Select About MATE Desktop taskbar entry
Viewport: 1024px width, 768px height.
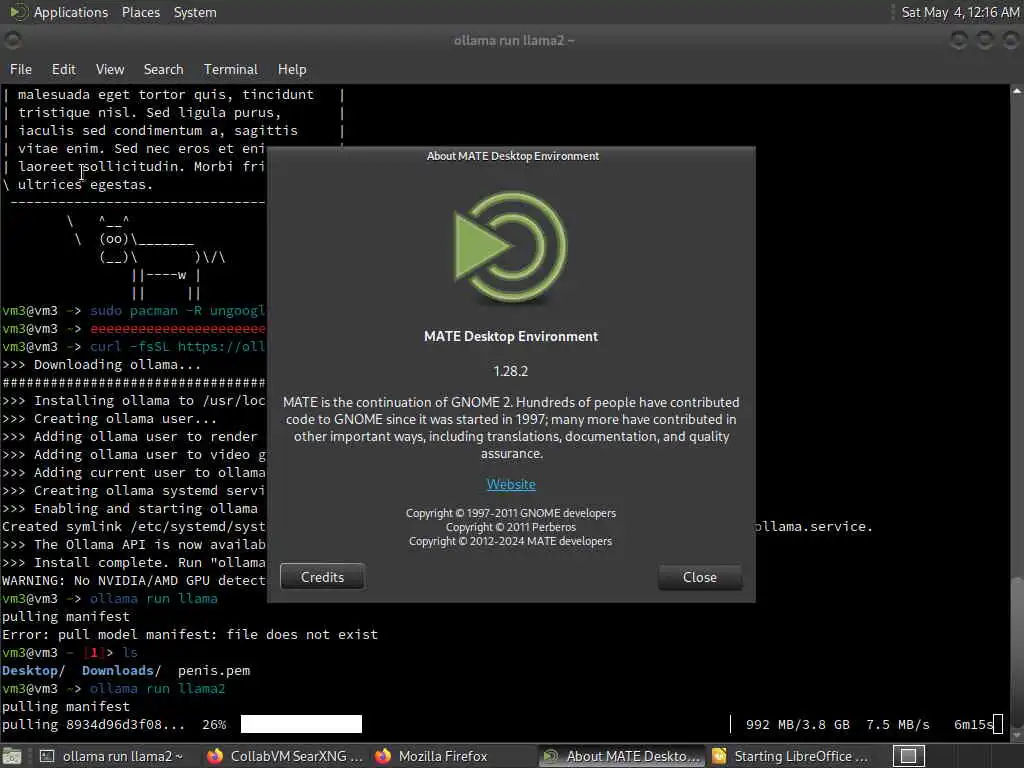(622, 756)
